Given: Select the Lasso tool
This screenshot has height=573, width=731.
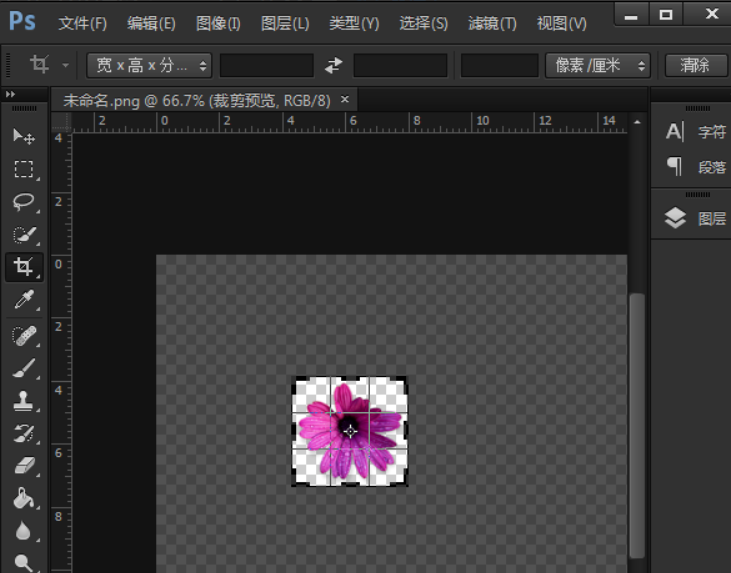Looking at the screenshot, I should click(x=24, y=201).
